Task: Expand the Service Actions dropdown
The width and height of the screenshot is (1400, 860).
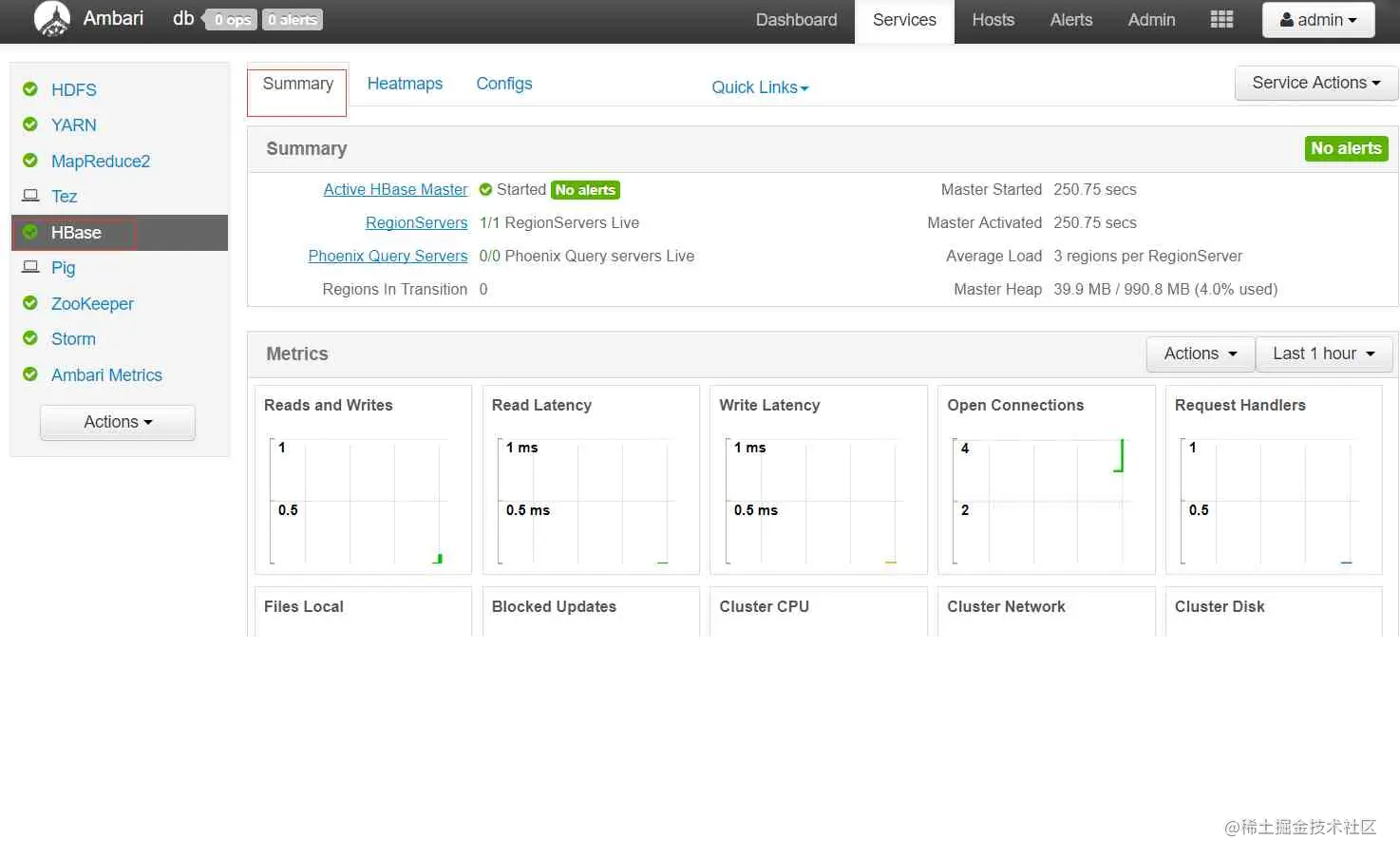Action: pyautogui.click(x=1315, y=83)
